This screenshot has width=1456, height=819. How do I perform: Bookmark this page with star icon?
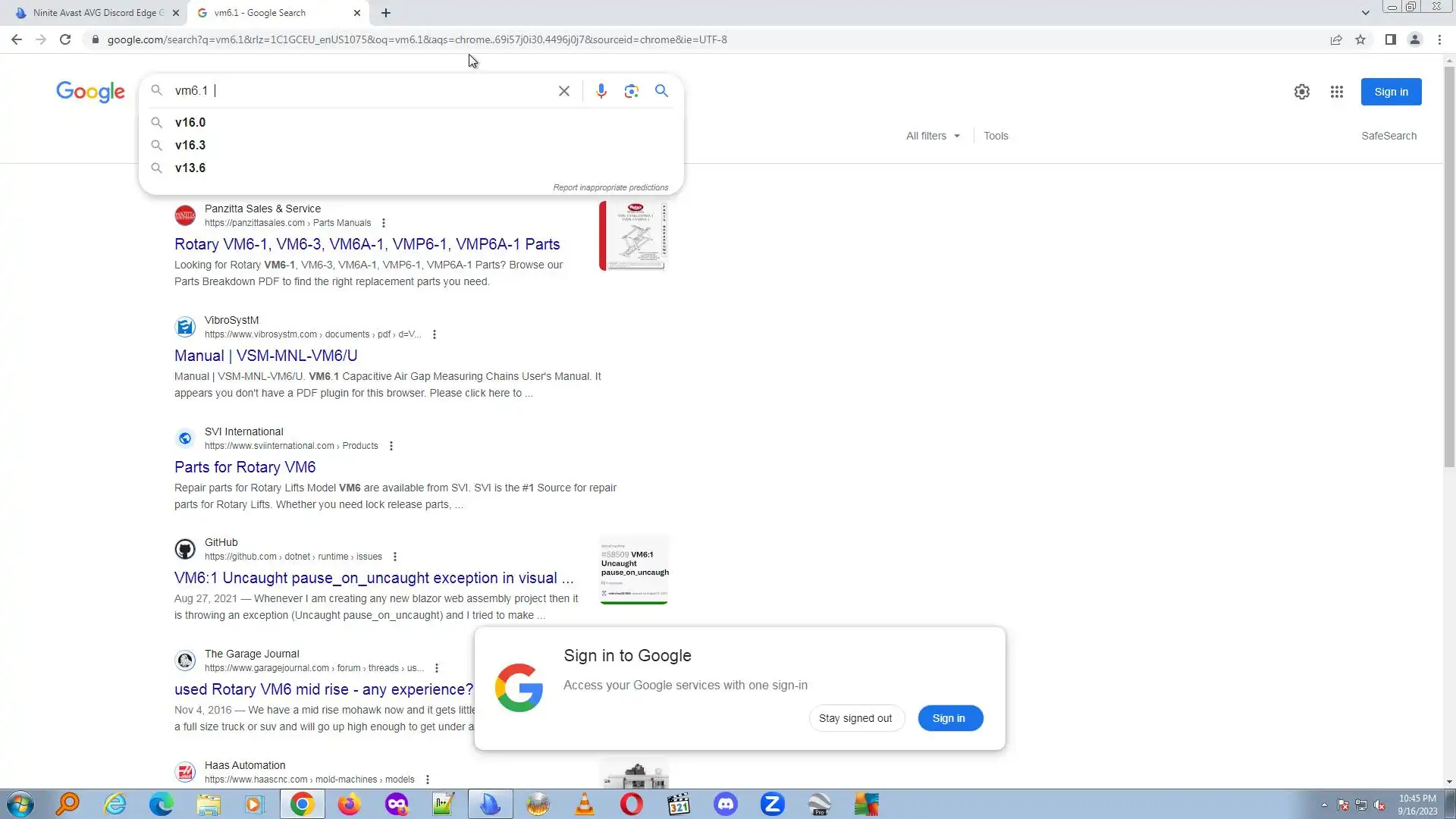coord(1360,39)
